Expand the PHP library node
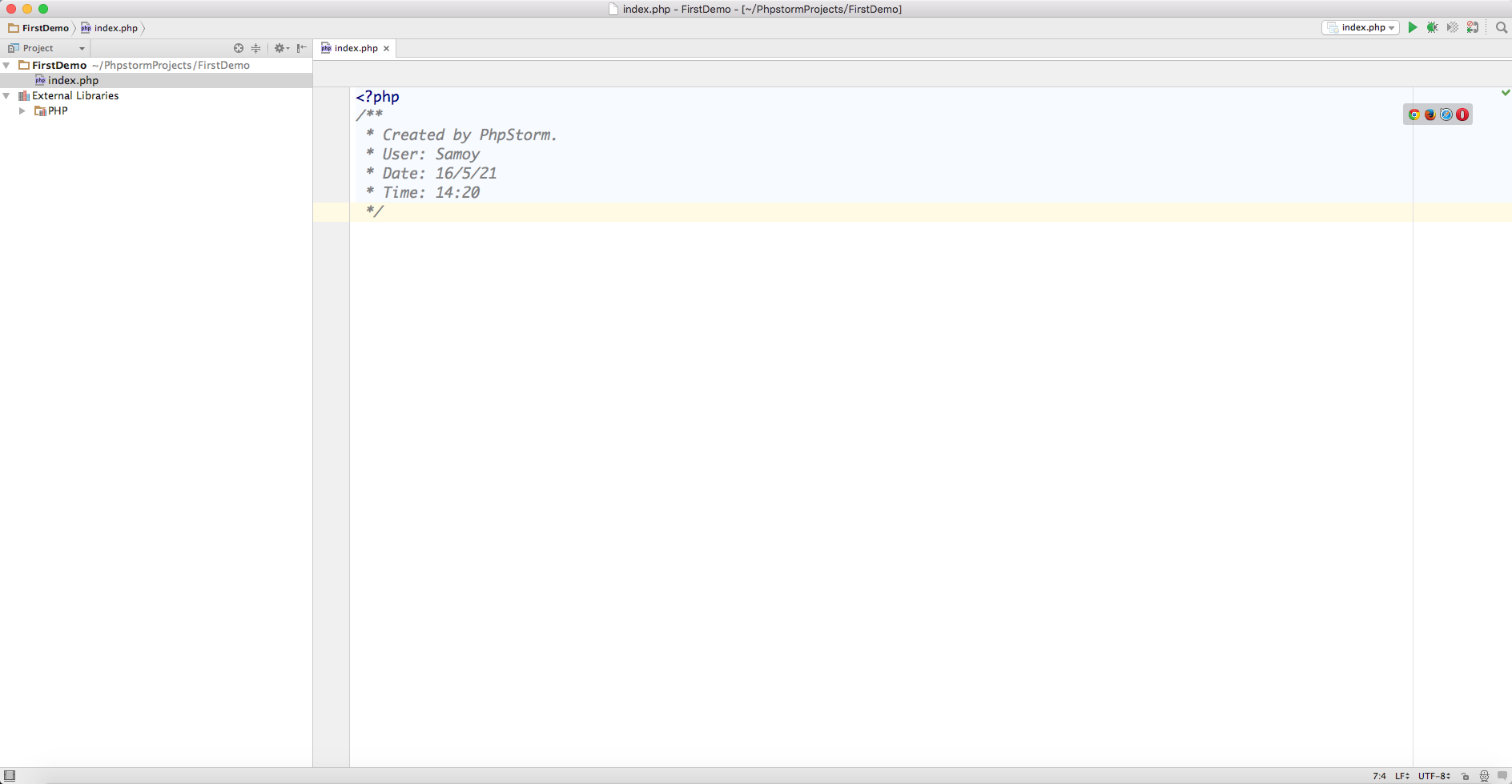1512x784 pixels. tap(22, 111)
